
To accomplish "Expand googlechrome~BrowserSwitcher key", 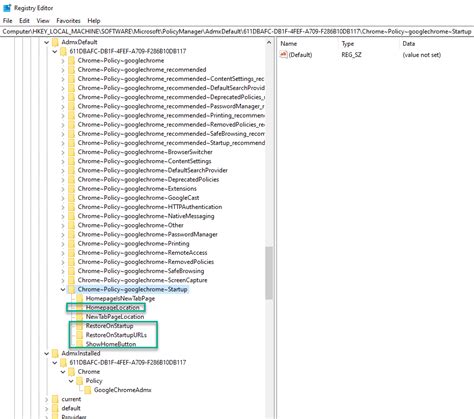I will click(x=63, y=152).
